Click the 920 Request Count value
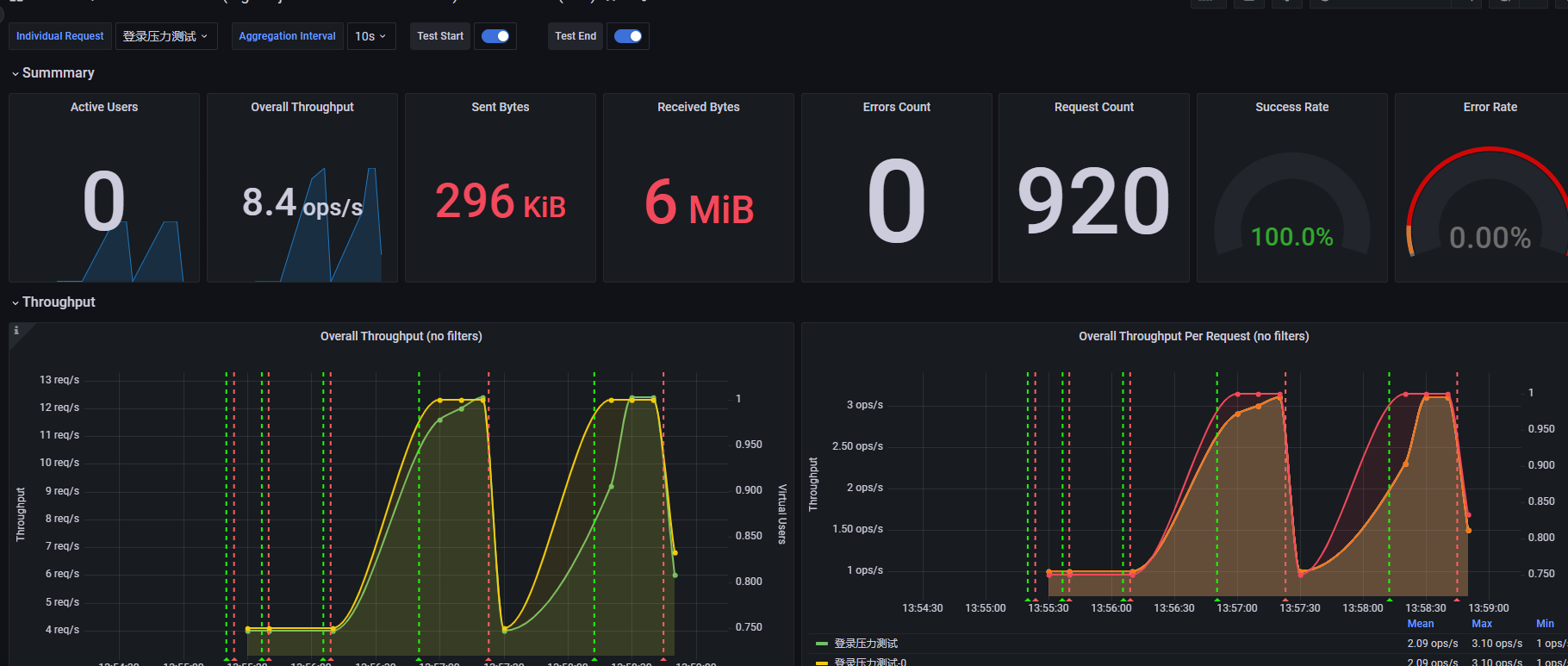Viewport: 1568px width, 666px height. click(x=1094, y=202)
